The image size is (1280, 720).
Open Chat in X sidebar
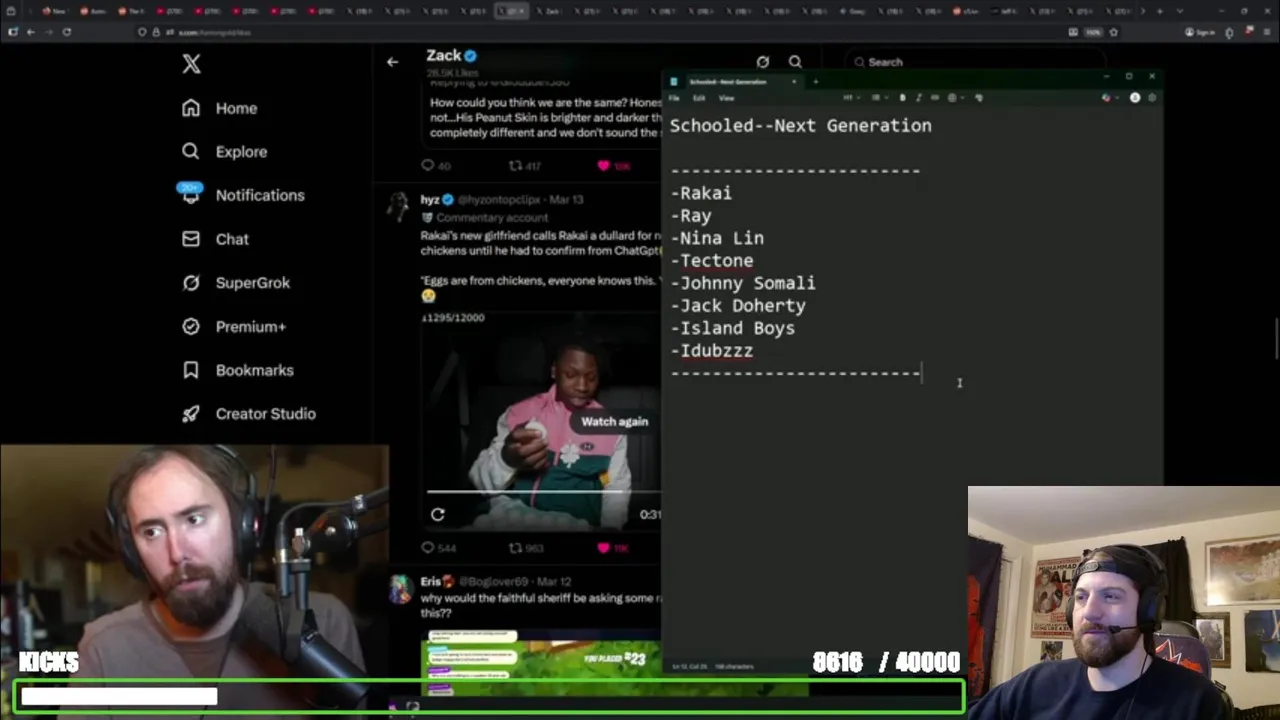215,239
